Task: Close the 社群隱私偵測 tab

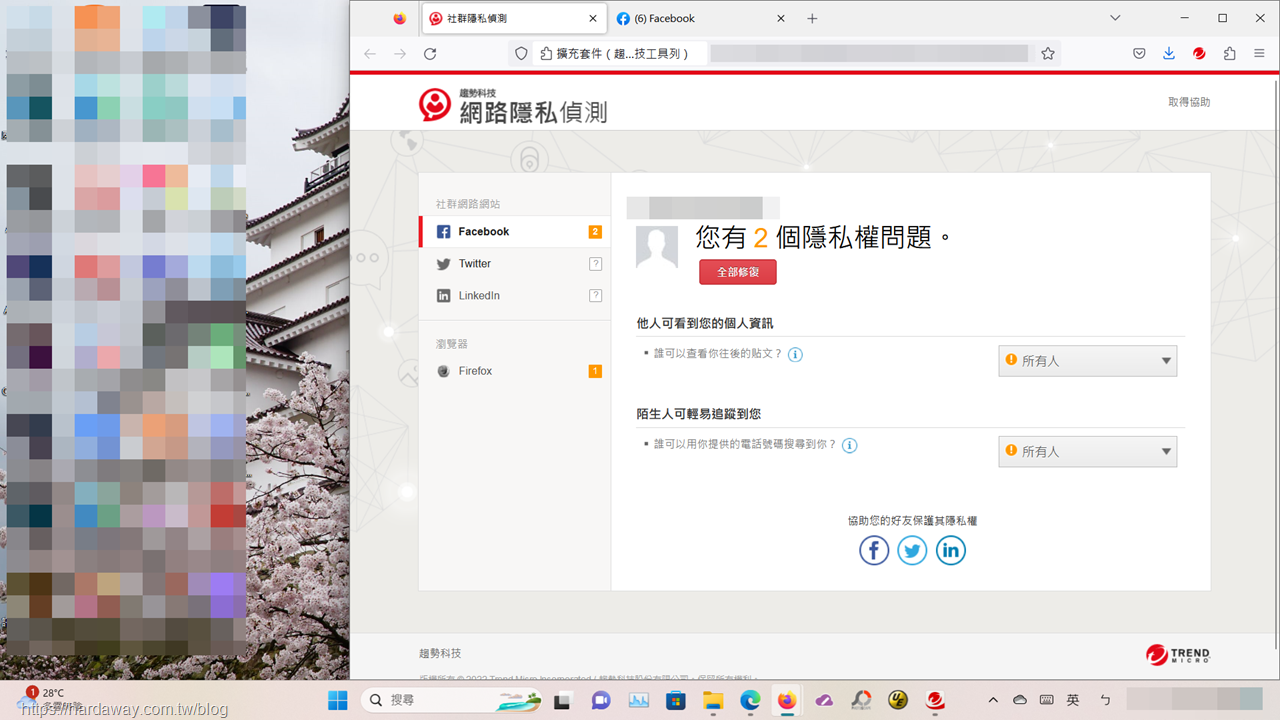Action: coord(593,18)
